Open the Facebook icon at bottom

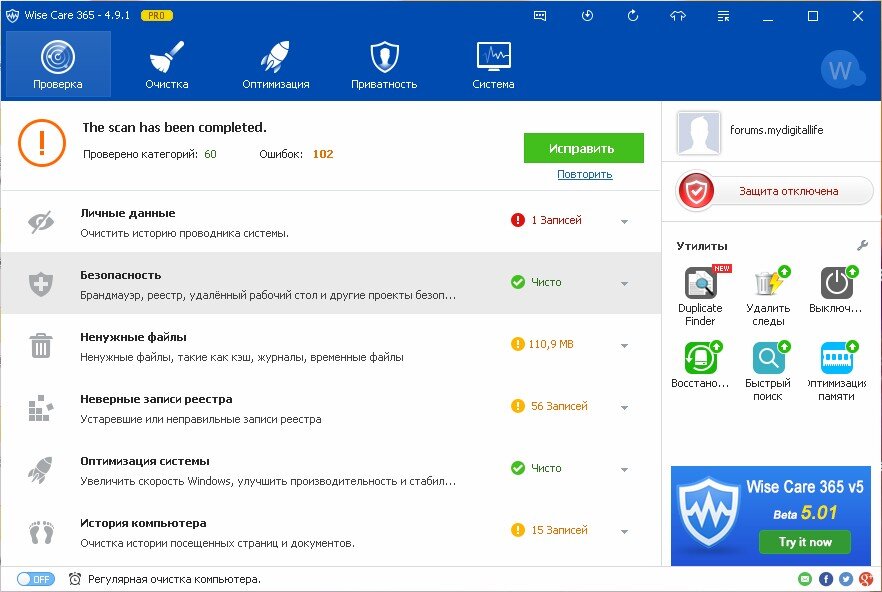coord(826,578)
